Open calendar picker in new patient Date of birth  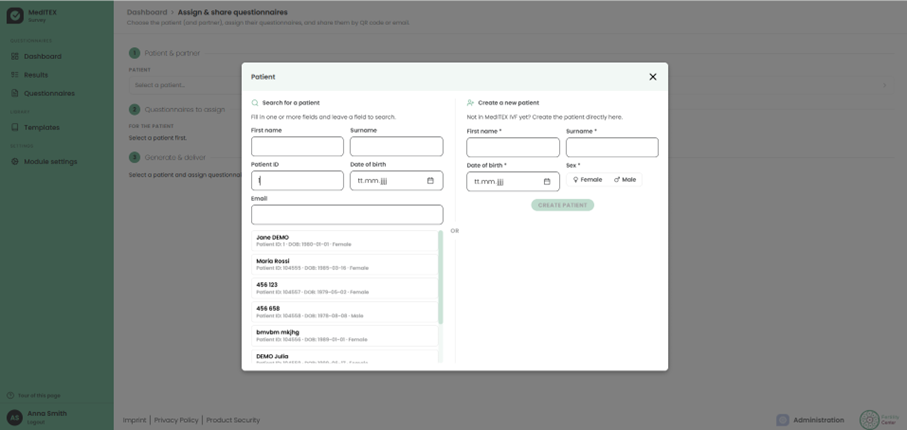(x=547, y=182)
